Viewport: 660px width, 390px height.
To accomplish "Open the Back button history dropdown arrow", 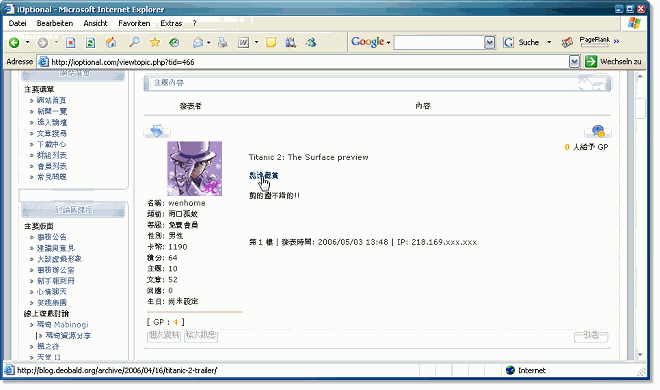I will click(x=27, y=42).
